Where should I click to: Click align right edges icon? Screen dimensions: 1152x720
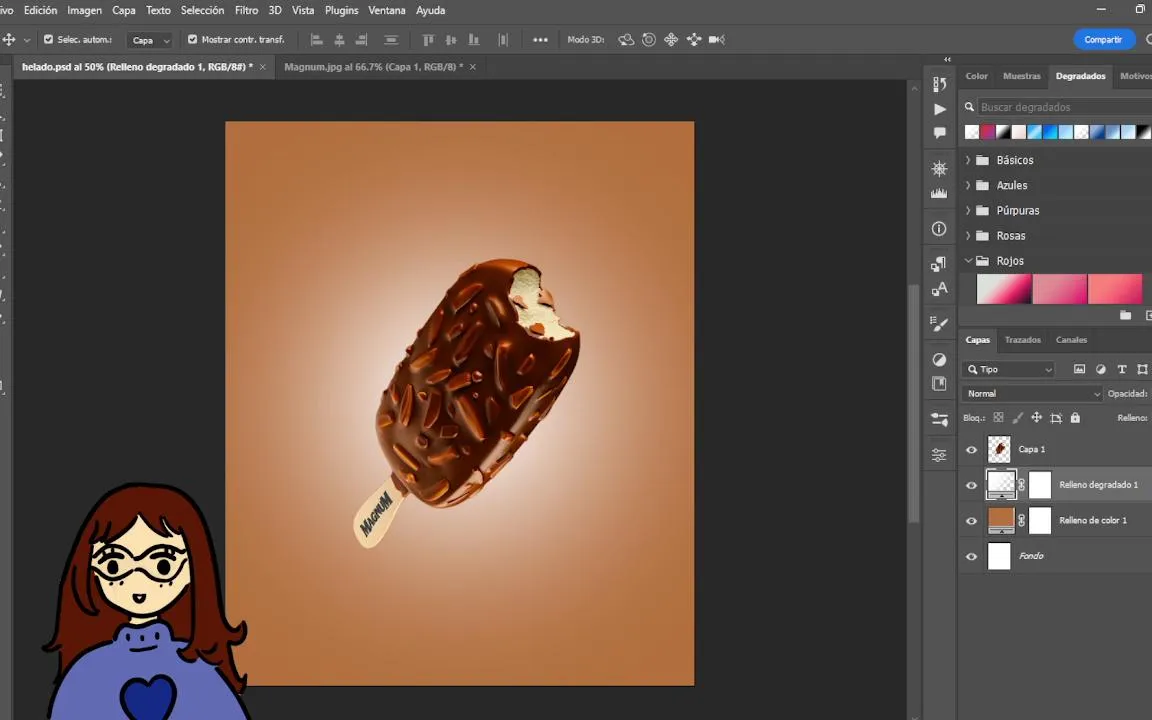click(x=361, y=40)
